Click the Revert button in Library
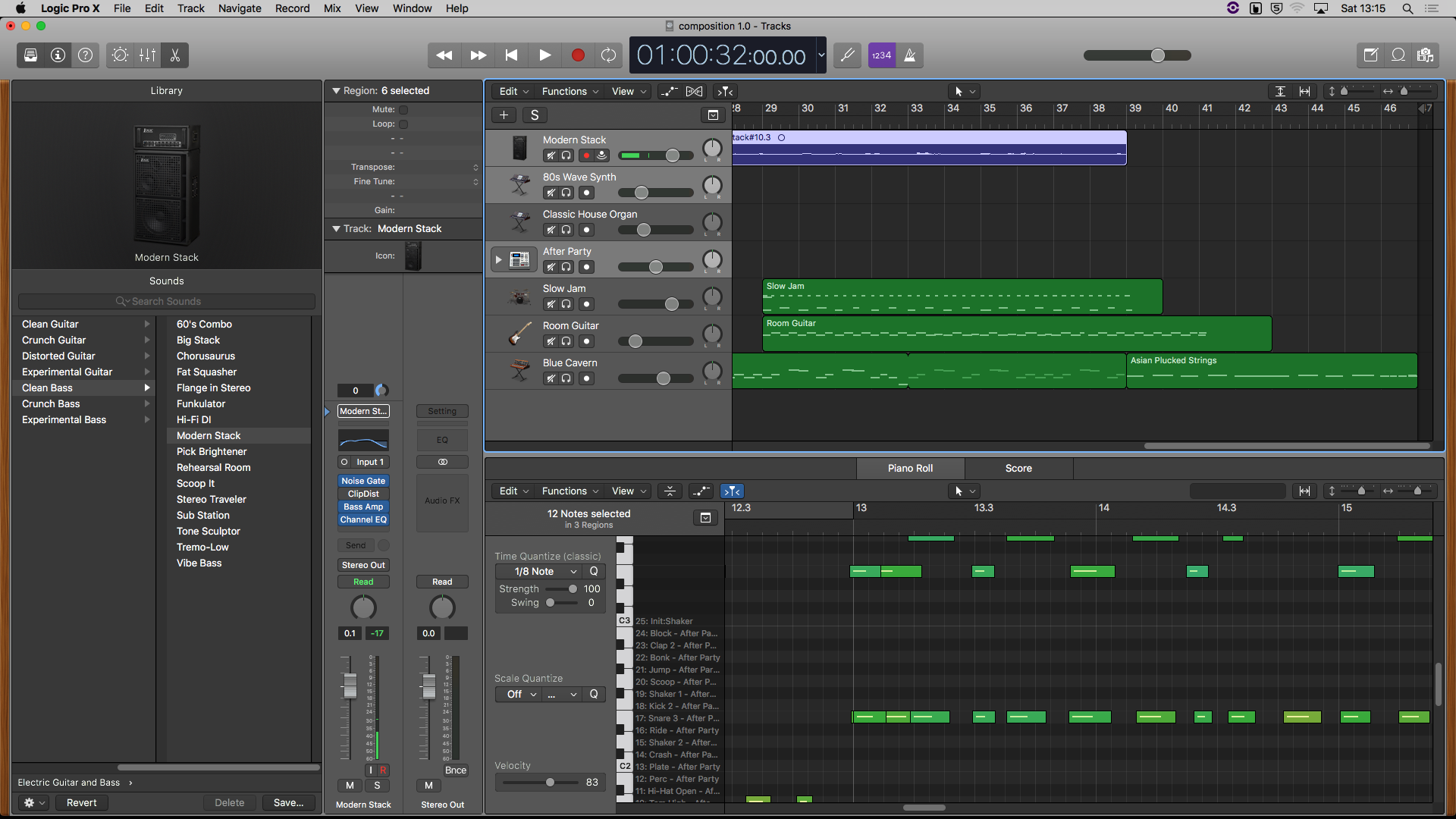1456x819 pixels. 81,802
